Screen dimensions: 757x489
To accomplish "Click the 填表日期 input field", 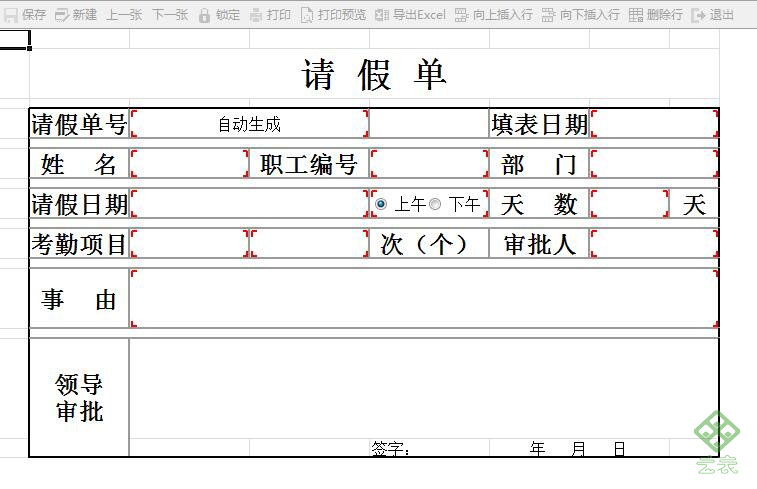I will pos(654,124).
